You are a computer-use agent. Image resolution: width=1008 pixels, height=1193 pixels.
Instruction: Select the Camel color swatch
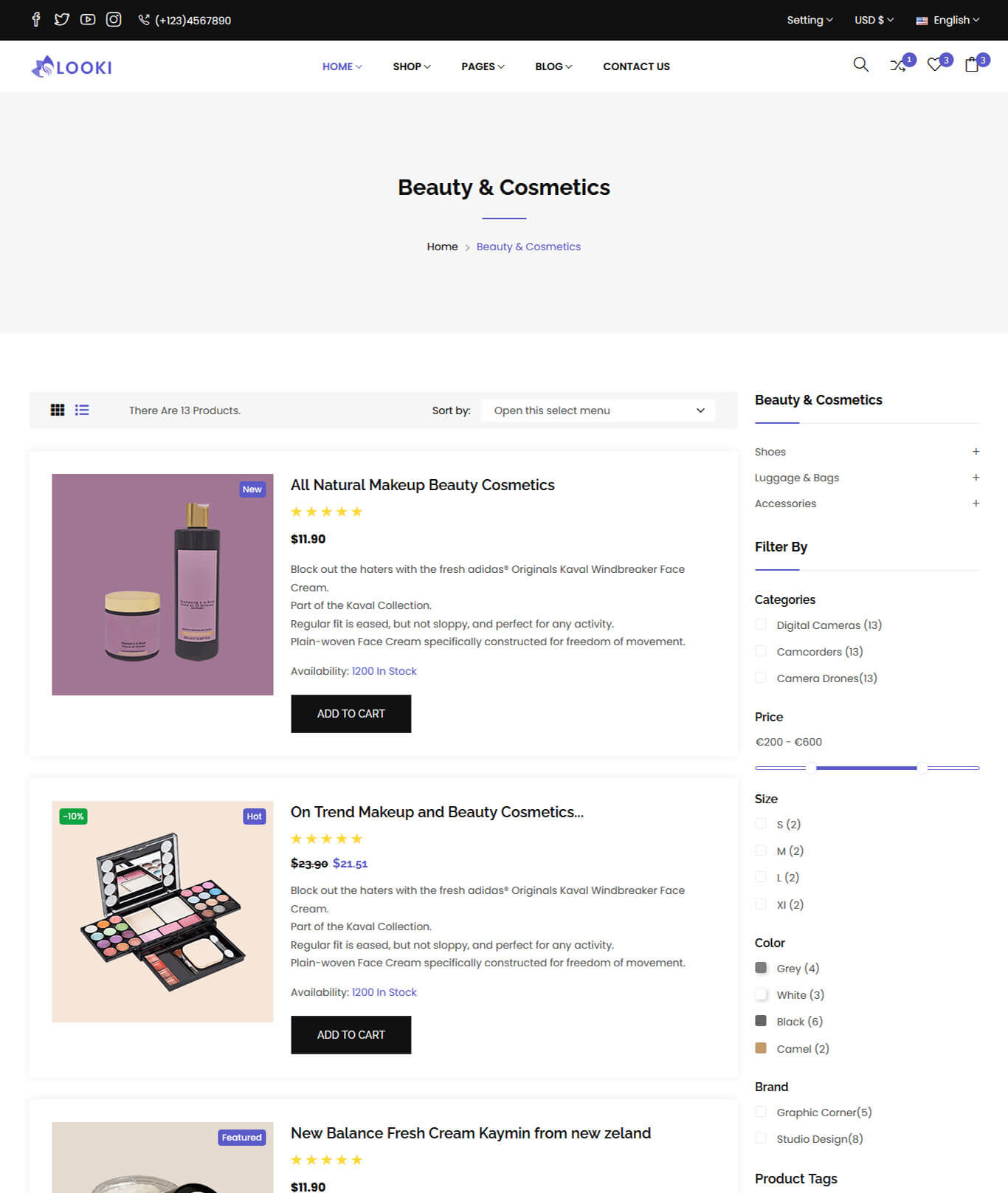761,1048
